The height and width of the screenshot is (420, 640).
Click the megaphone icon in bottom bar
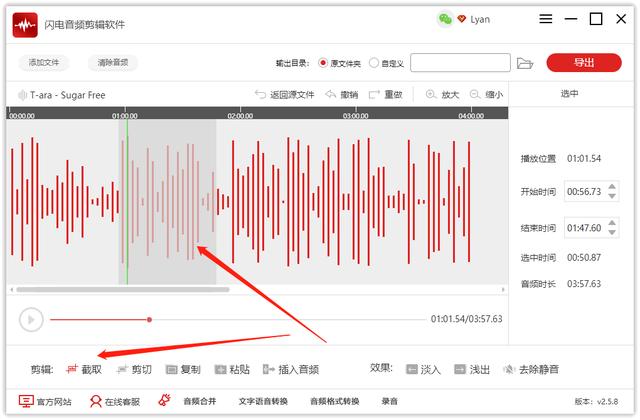(164, 400)
